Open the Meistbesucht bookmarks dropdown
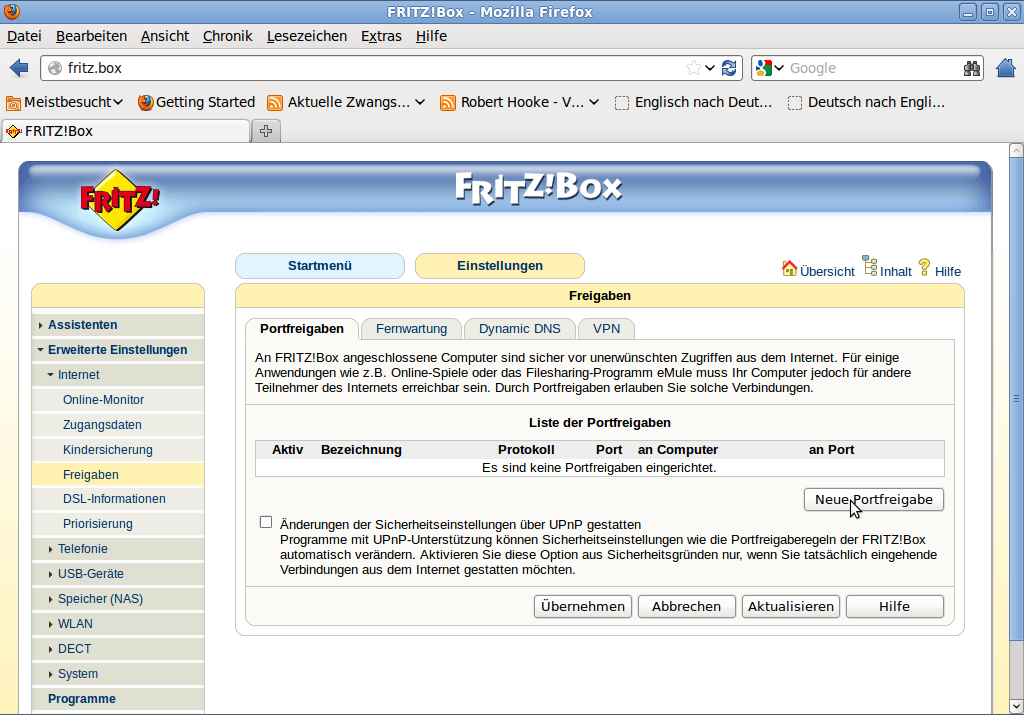1024x715 pixels. pos(65,102)
